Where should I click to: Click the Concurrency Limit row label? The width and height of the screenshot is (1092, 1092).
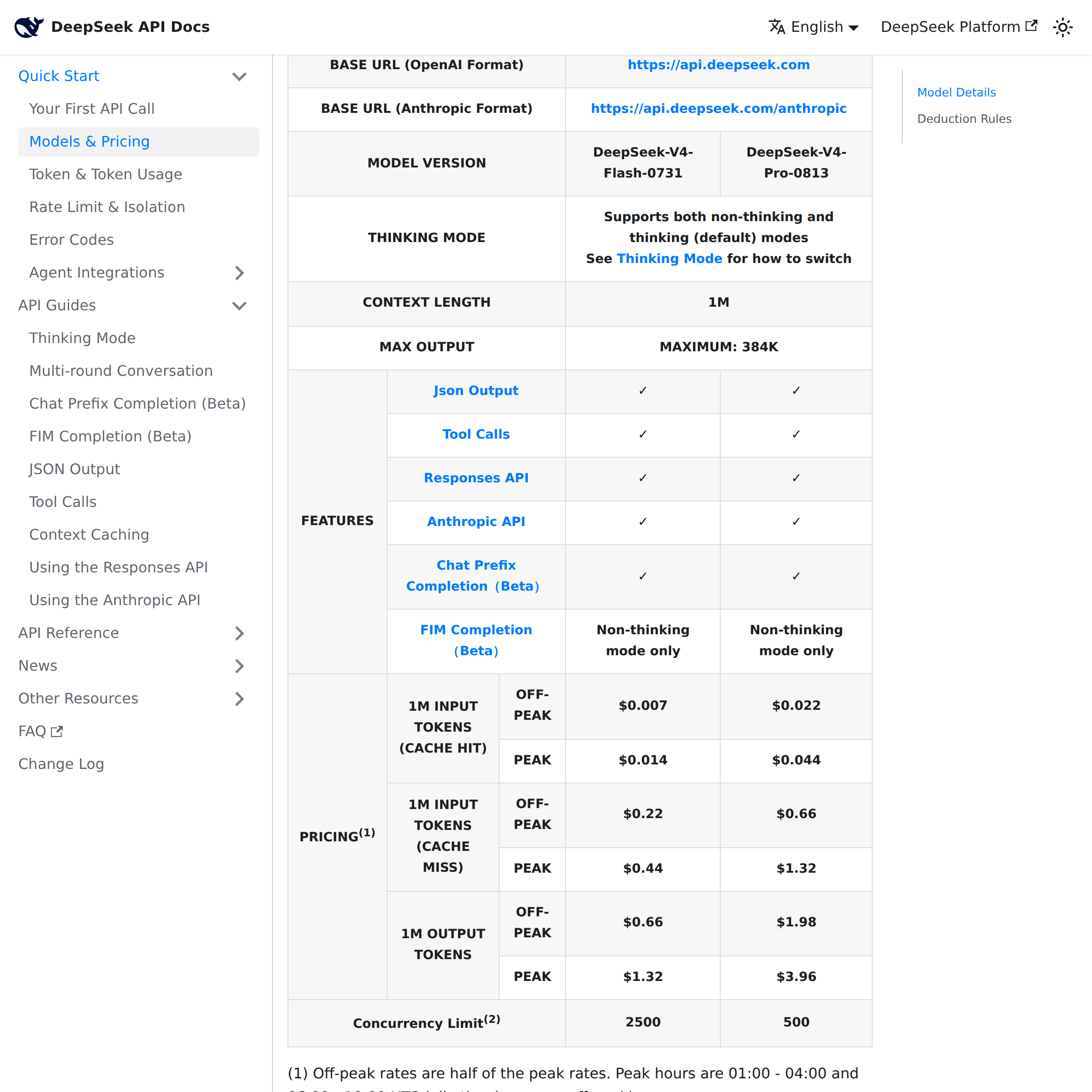pos(426,1022)
